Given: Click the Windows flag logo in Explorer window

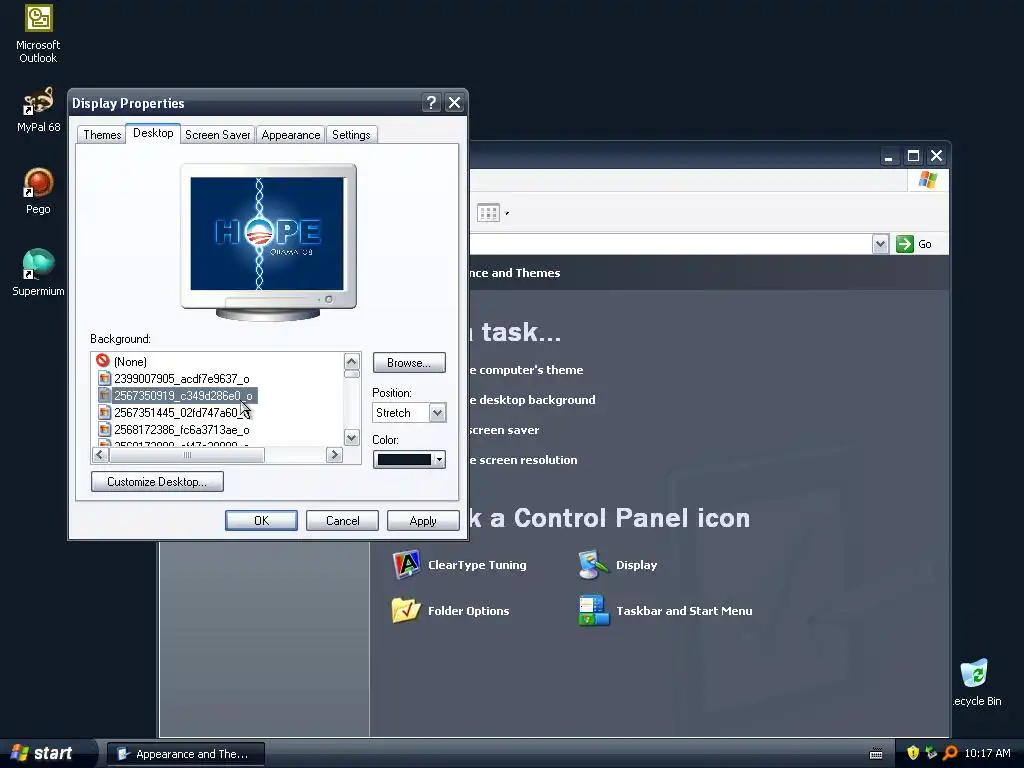Looking at the screenshot, I should pos(928,180).
